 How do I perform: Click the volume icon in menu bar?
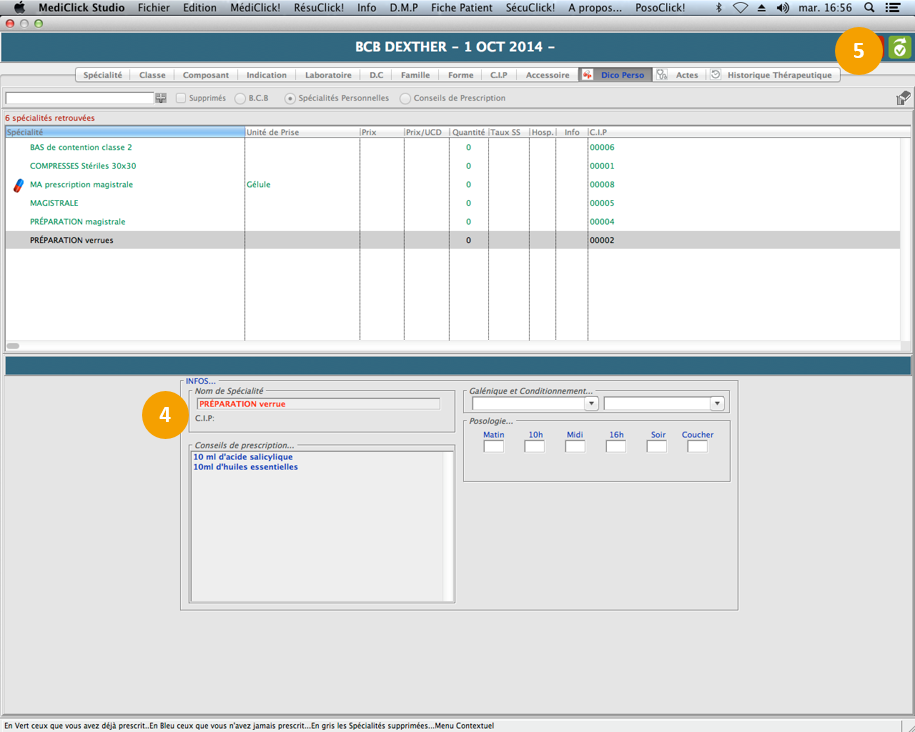[x=782, y=8]
